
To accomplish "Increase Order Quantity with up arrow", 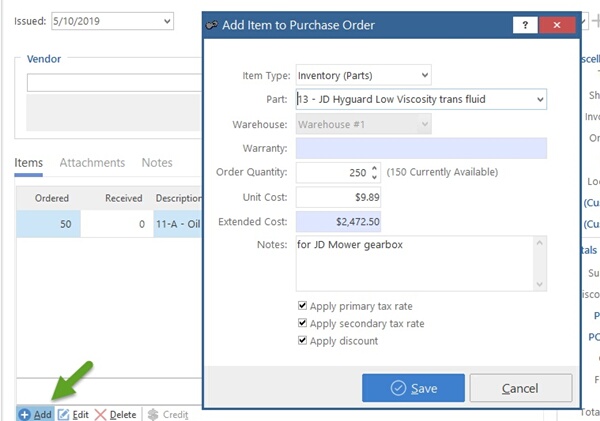I will (x=374, y=168).
